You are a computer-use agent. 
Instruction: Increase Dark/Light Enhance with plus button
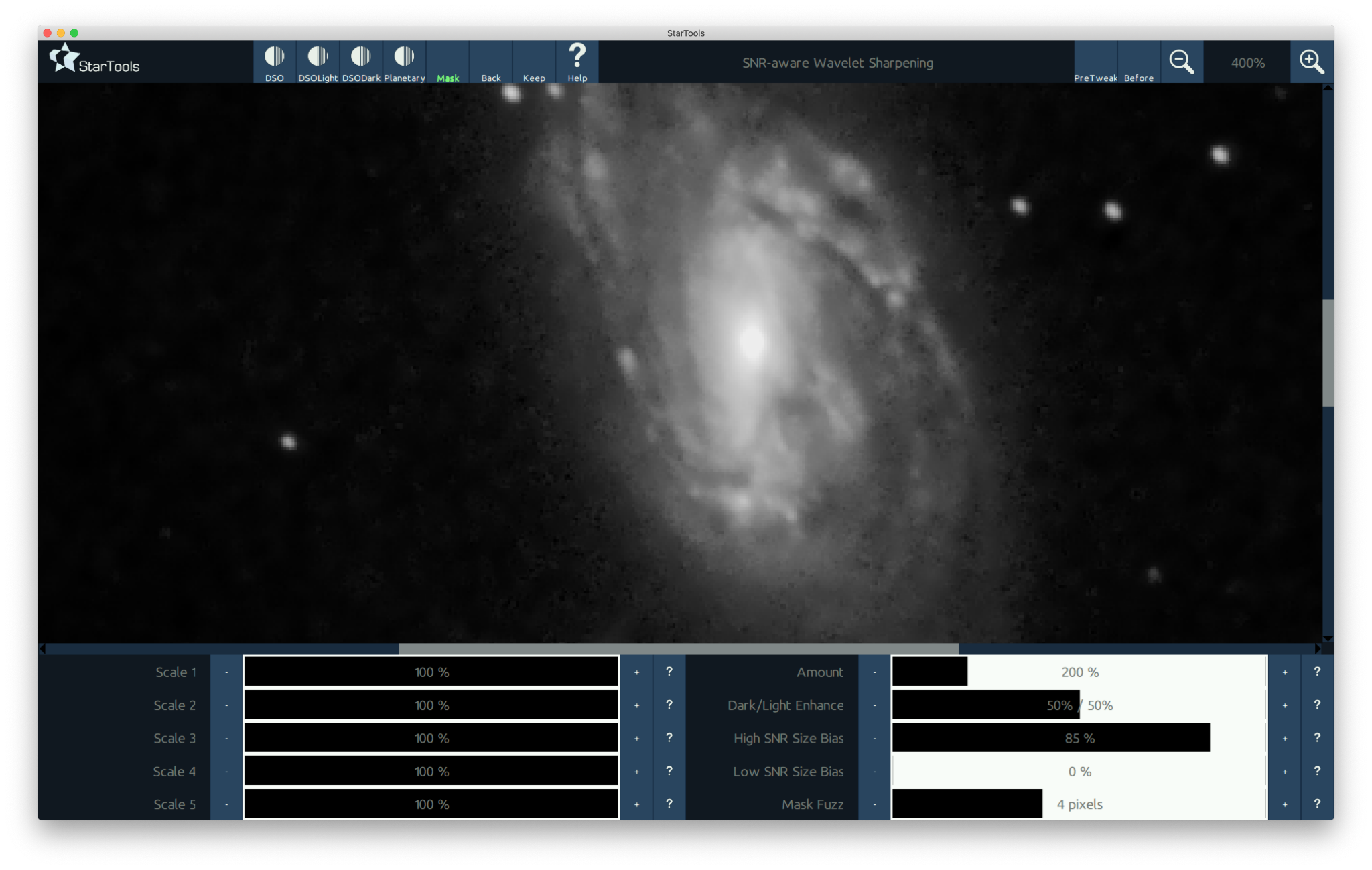coord(1284,705)
